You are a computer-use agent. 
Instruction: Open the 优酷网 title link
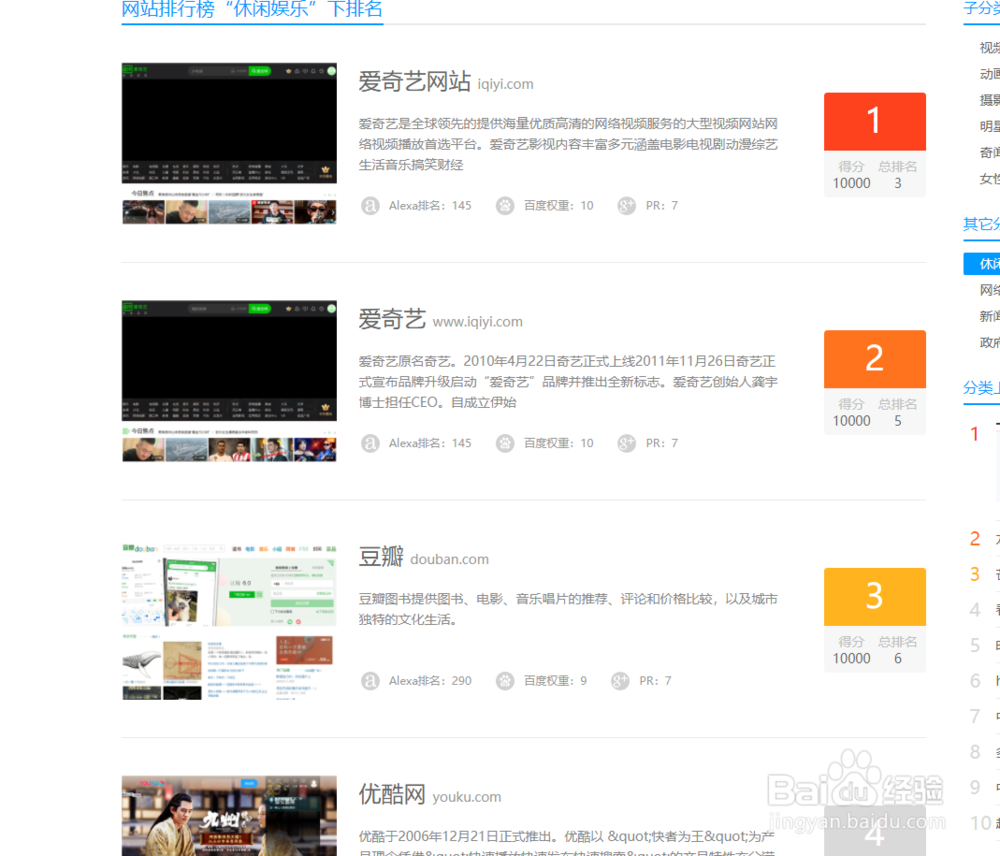392,794
